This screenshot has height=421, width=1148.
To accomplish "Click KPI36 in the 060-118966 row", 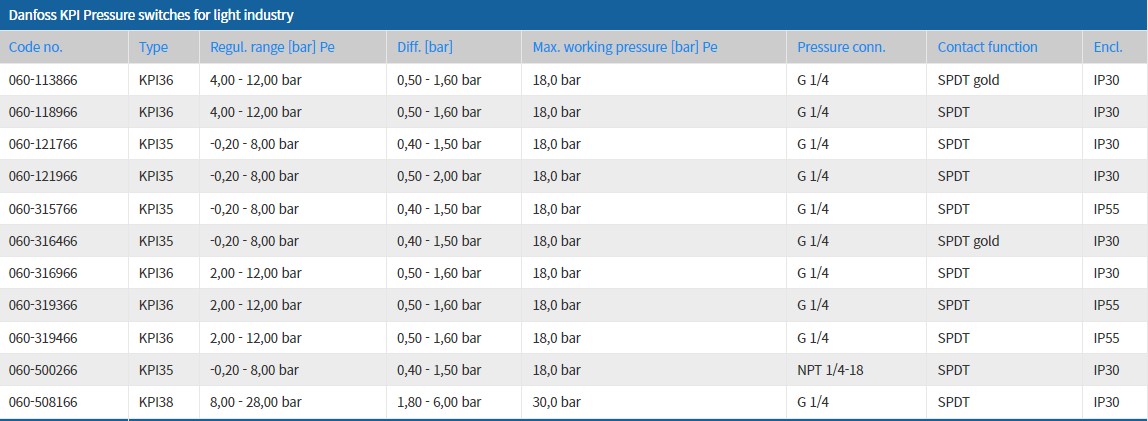I will click(156, 112).
